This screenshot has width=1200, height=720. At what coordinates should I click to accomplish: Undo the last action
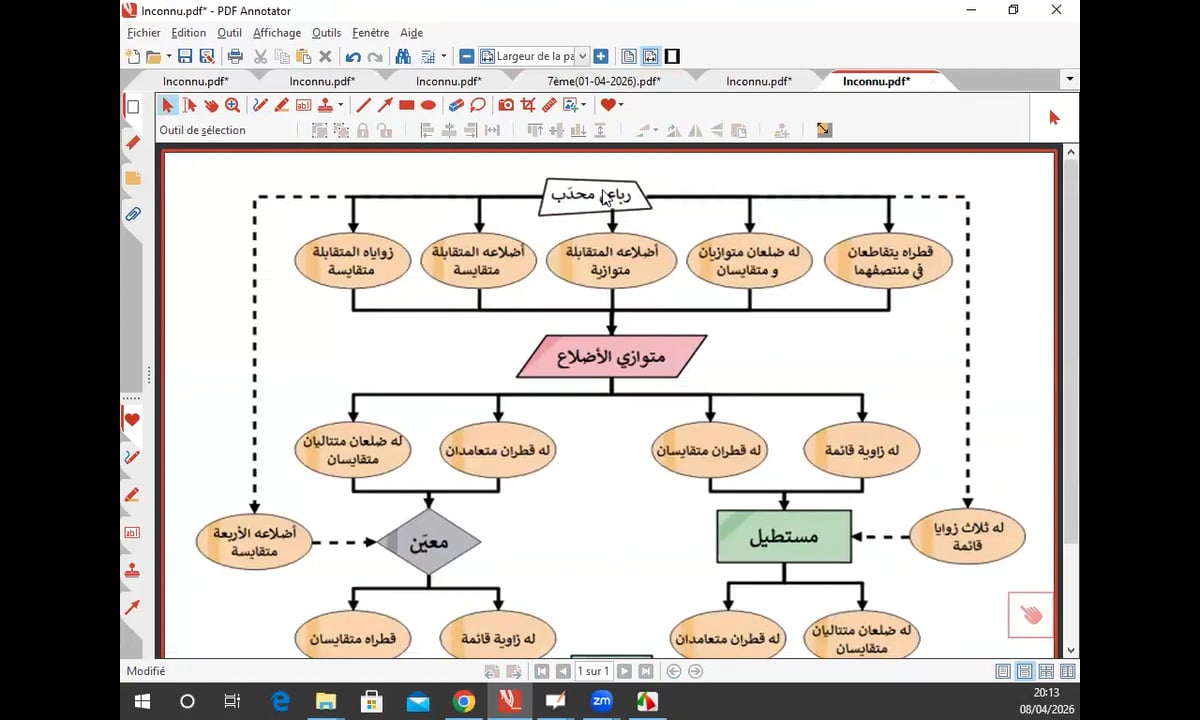tap(353, 57)
